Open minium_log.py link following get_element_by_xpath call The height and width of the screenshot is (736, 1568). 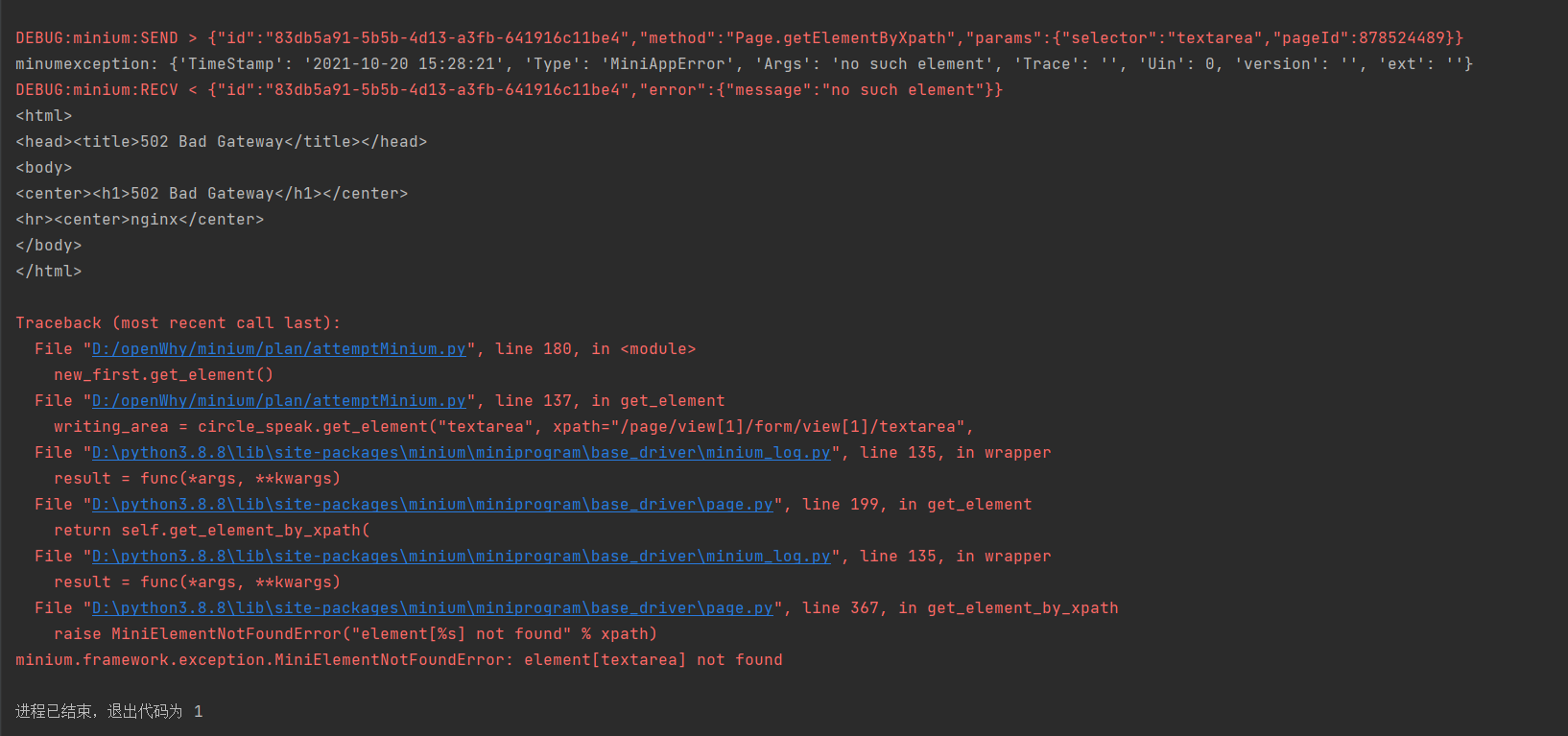(462, 557)
